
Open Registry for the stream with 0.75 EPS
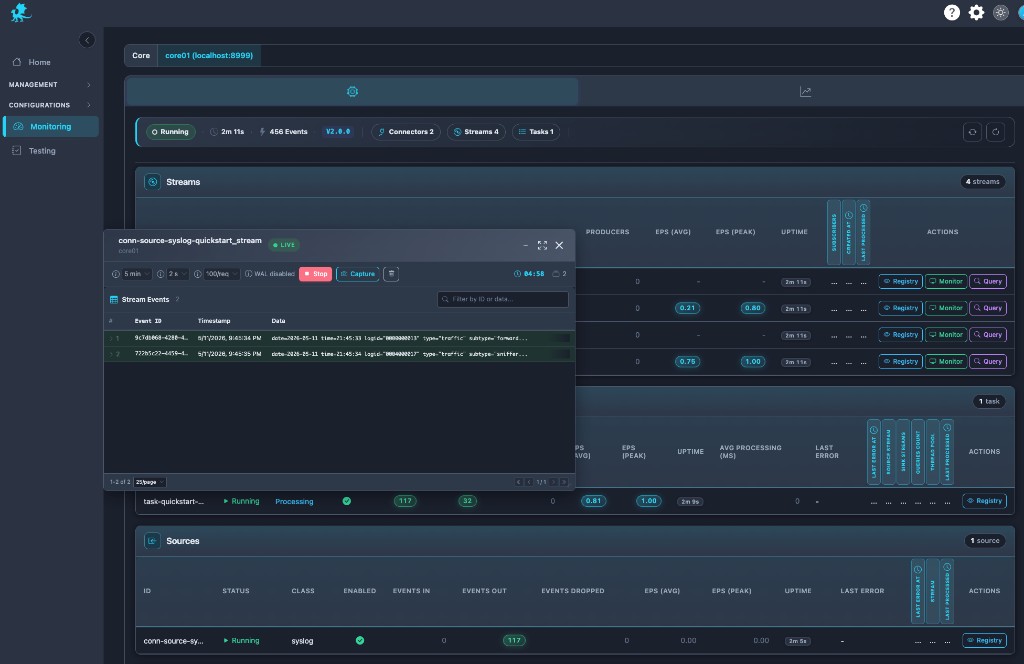click(x=900, y=362)
